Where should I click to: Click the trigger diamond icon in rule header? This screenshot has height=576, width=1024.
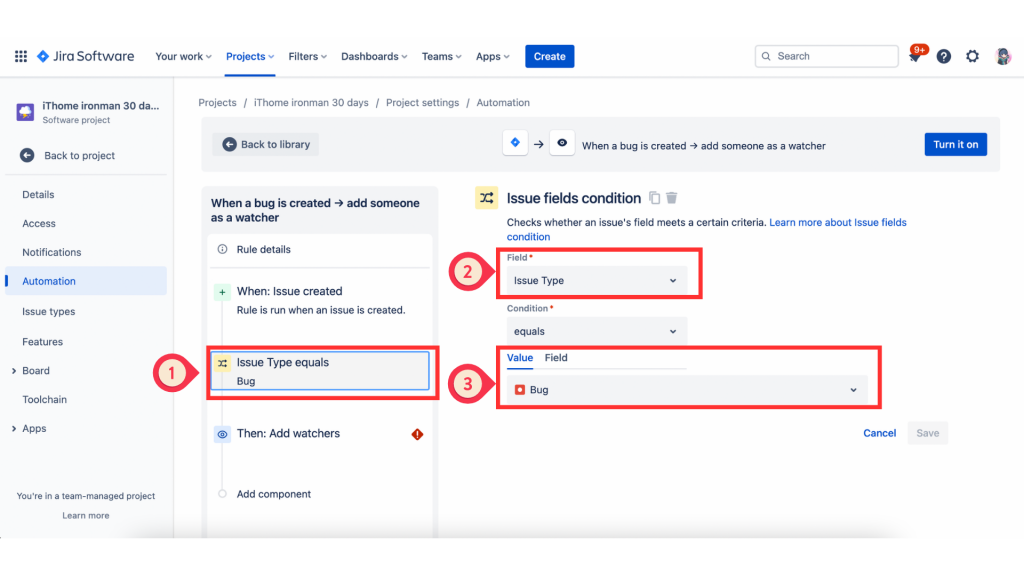tap(515, 143)
